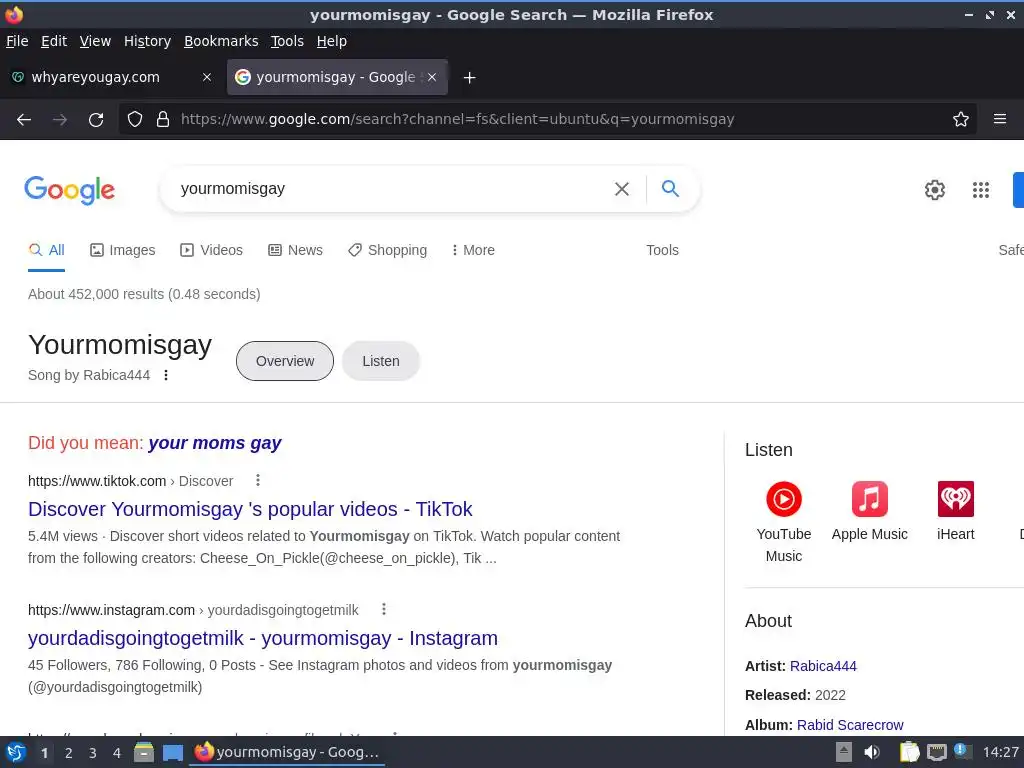Click the yourmomisgay Firefox taskbar entry
Viewport: 1024px width, 768px height.
point(287,752)
